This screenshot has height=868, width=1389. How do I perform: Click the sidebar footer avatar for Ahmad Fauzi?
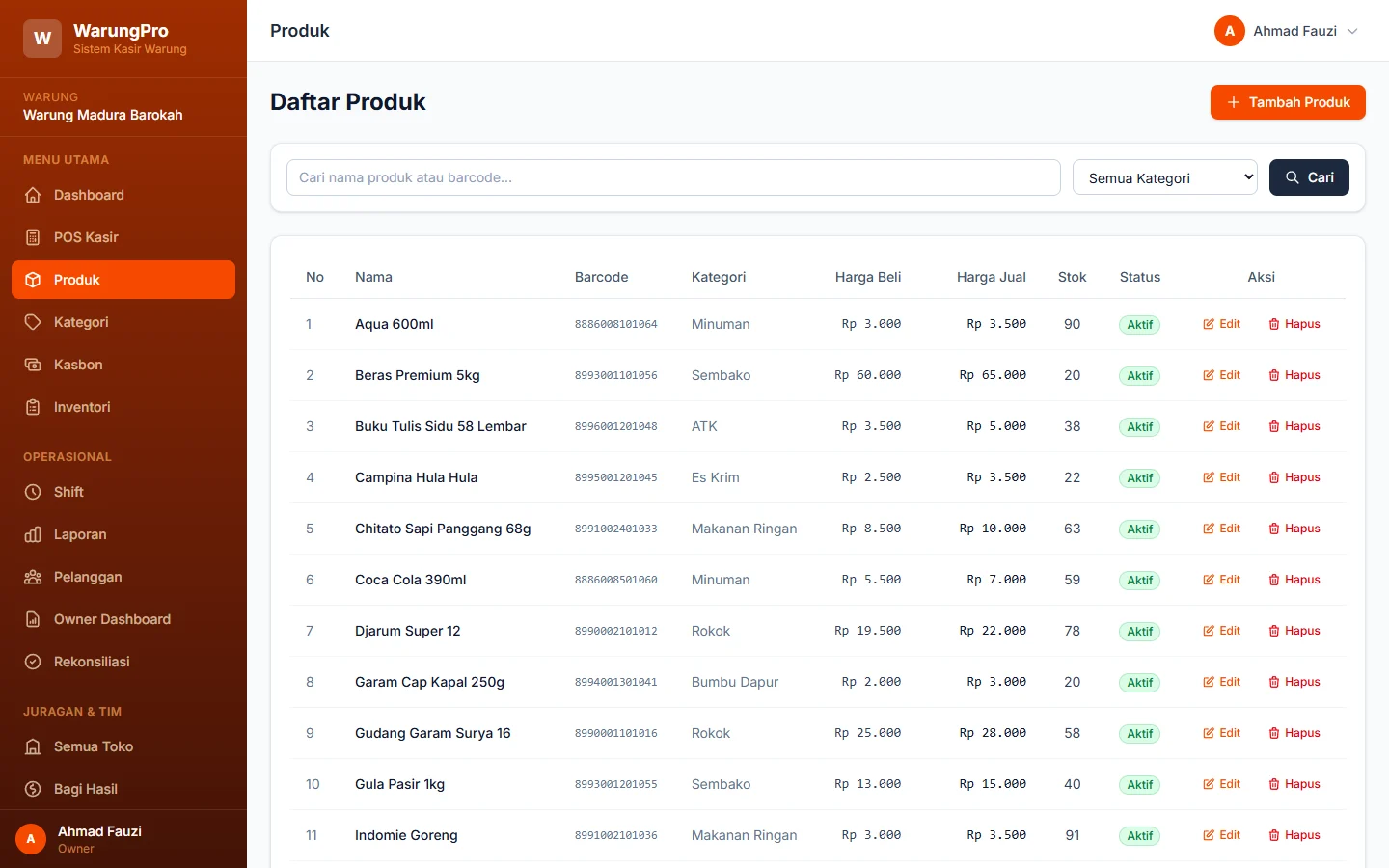point(31,839)
